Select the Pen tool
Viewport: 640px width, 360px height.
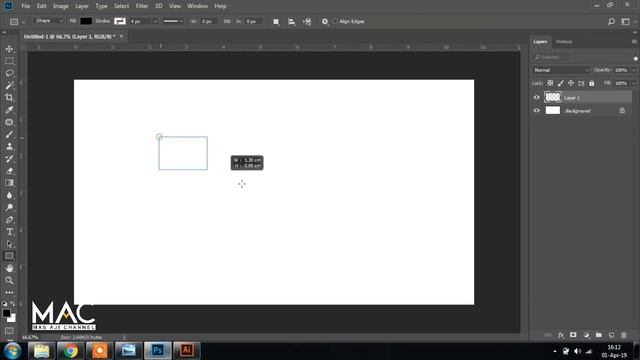[x=9, y=220]
